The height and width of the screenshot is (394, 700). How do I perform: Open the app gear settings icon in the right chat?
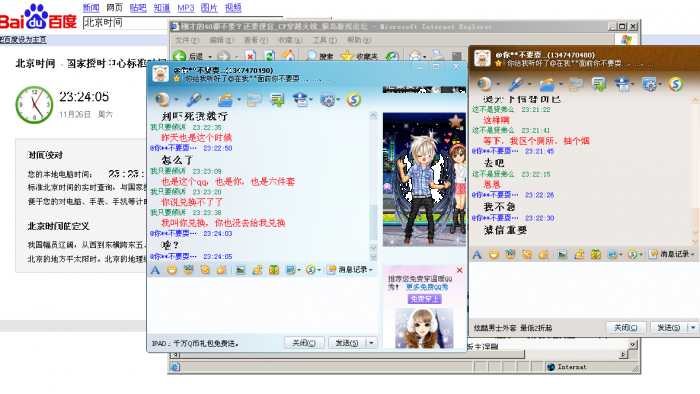pyautogui.click(x=649, y=84)
